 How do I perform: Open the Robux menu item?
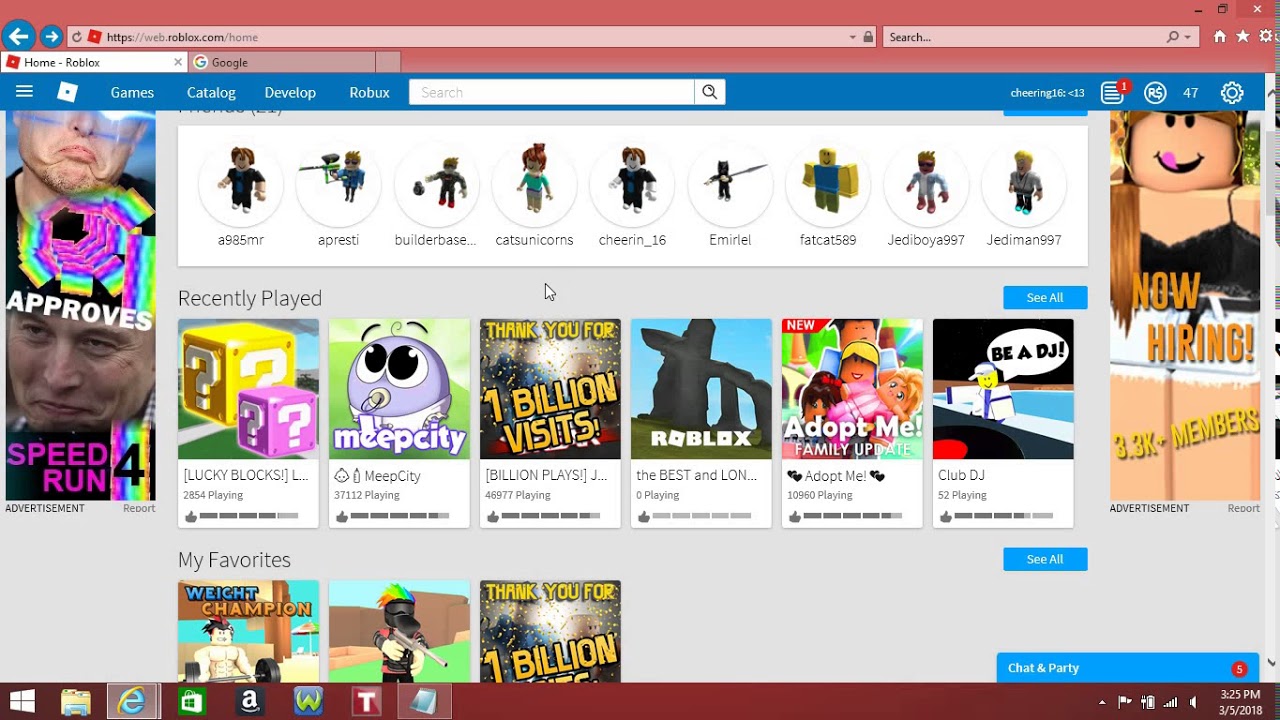point(369,92)
